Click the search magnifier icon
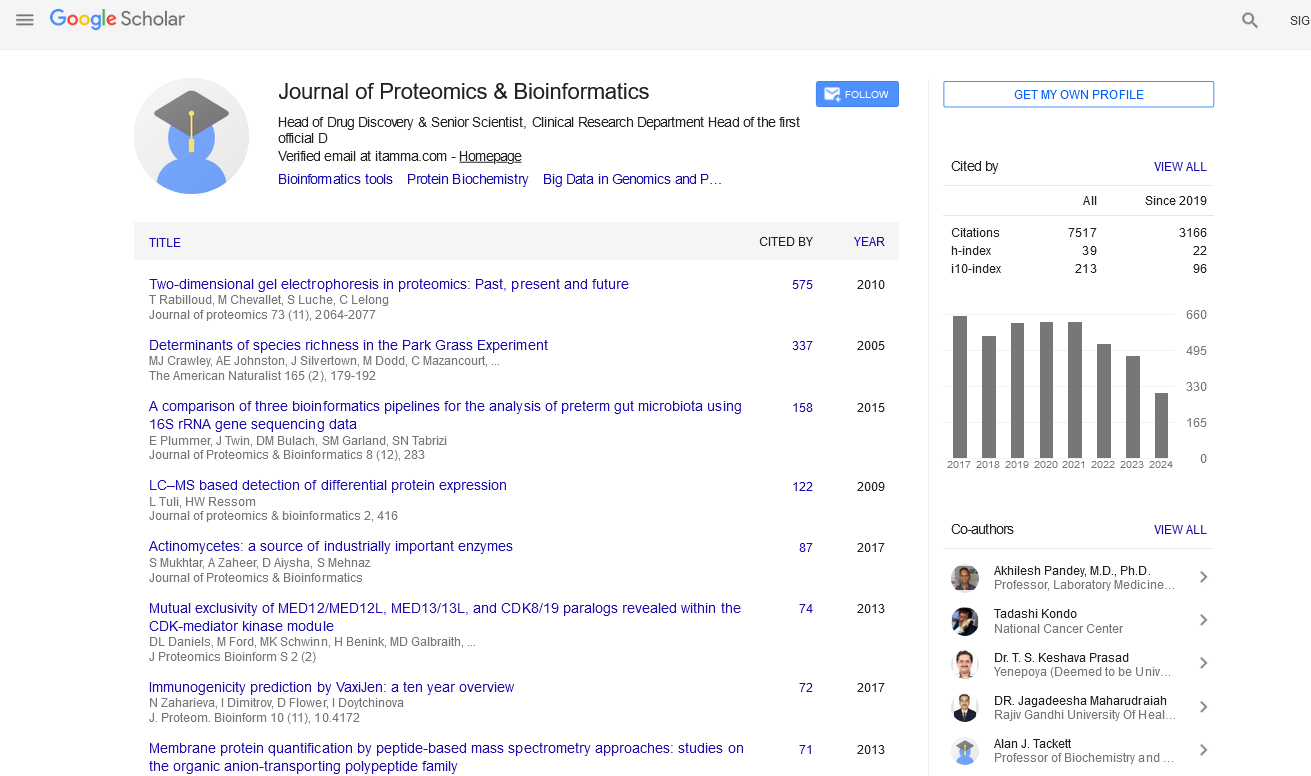This screenshot has width=1311, height=776. pyautogui.click(x=1249, y=20)
